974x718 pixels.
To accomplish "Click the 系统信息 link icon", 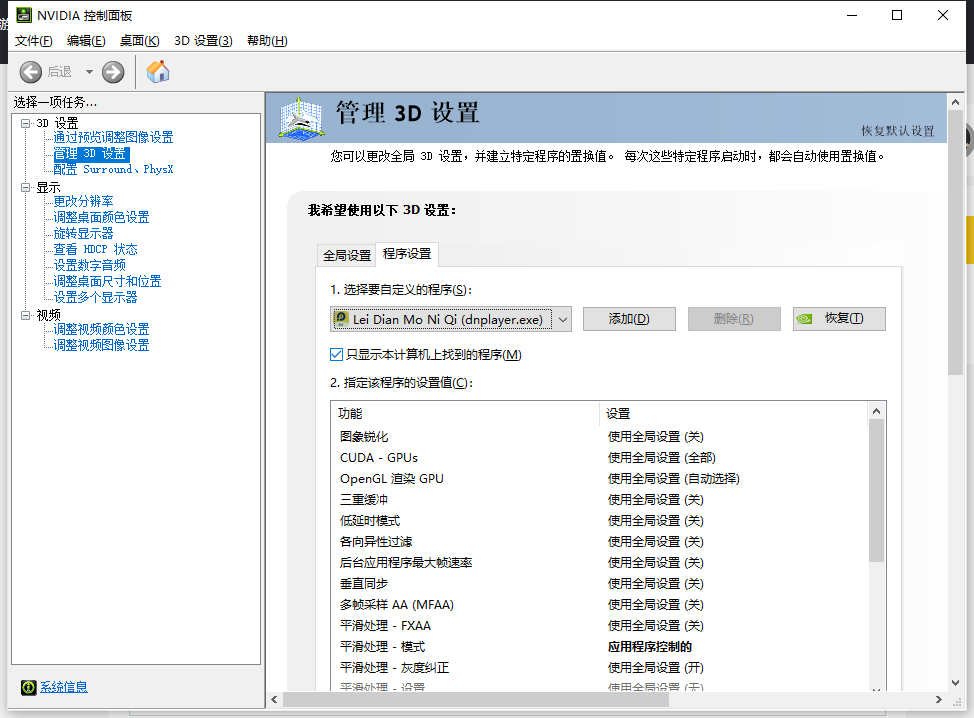I will [x=30, y=687].
